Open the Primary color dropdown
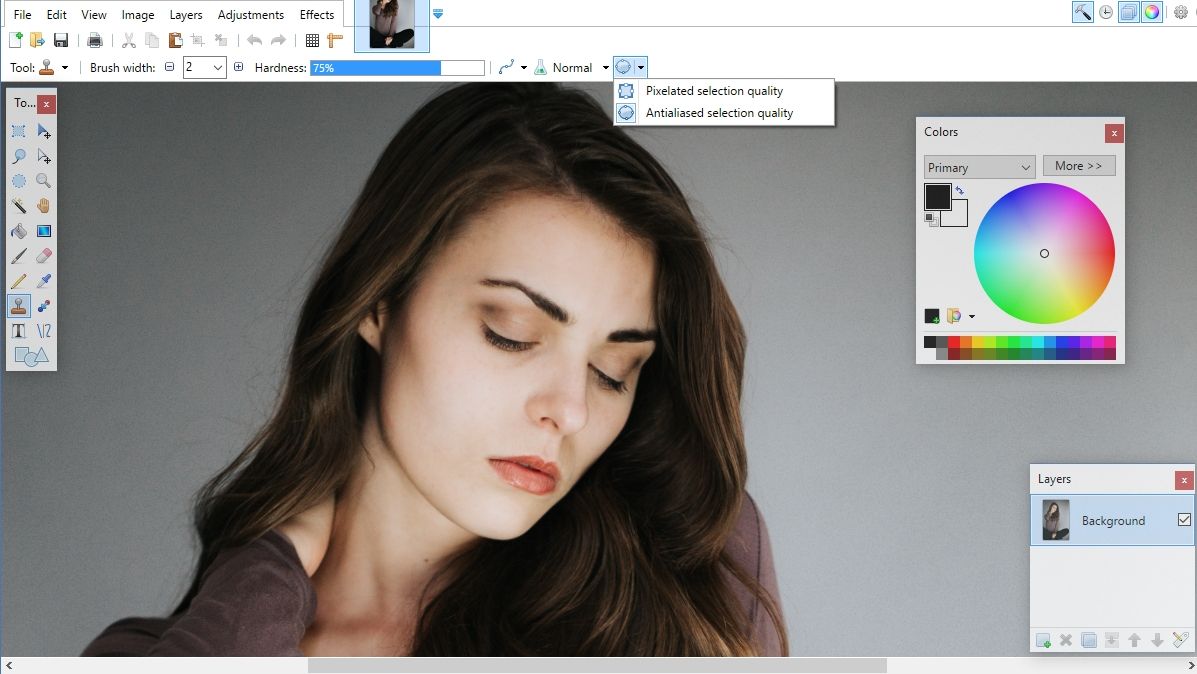The width and height of the screenshot is (1197, 674). pos(978,166)
